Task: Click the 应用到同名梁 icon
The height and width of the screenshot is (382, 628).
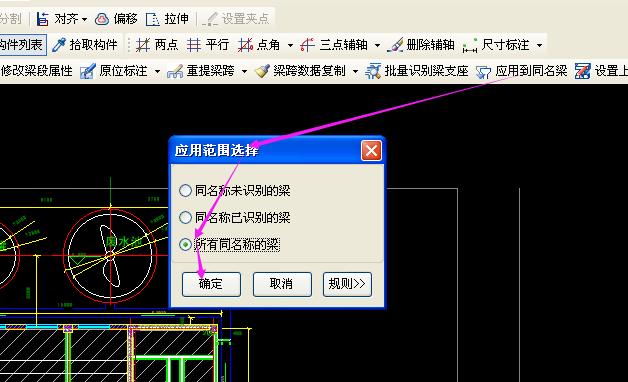Action: pos(483,72)
